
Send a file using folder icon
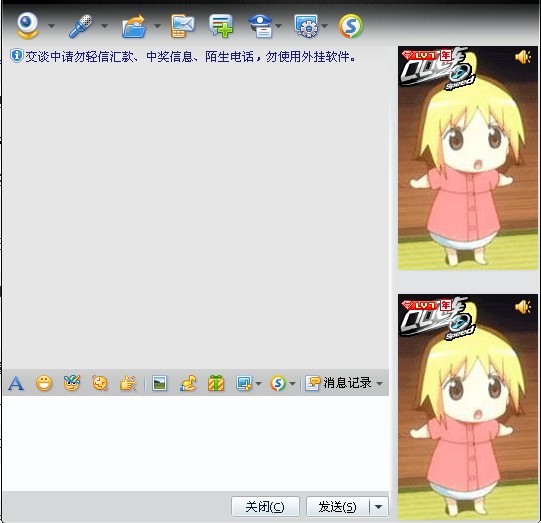click(134, 26)
